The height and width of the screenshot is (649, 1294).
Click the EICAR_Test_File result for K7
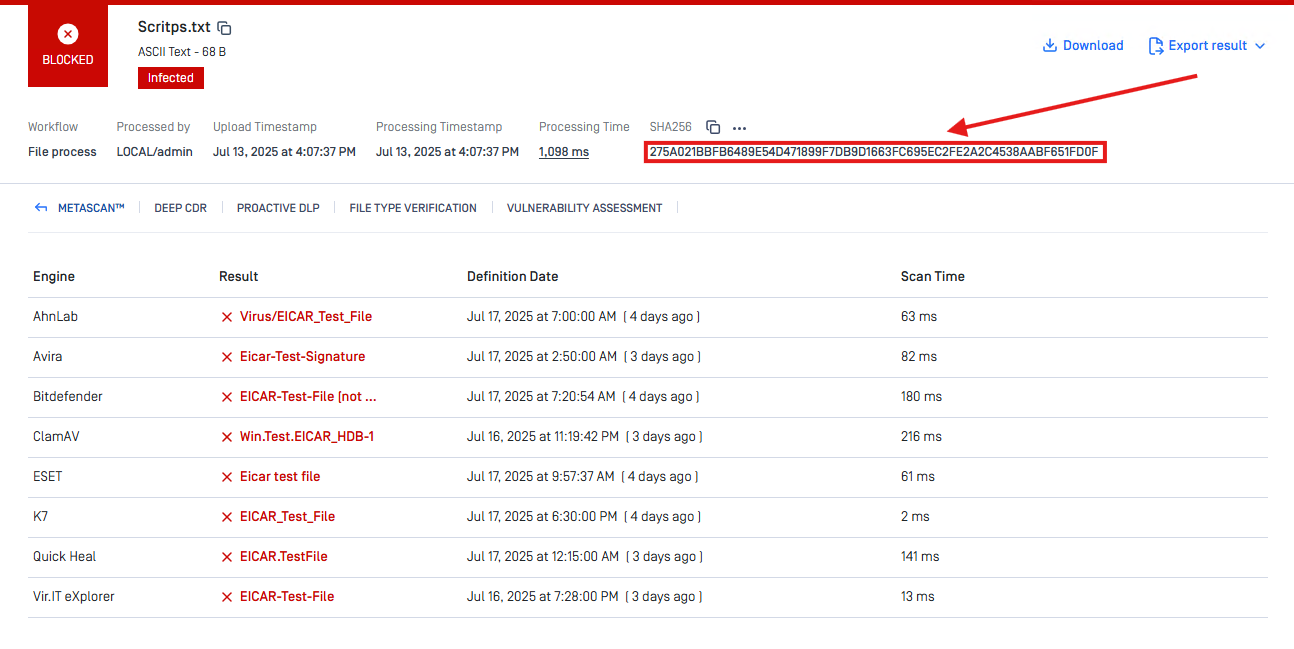288,516
